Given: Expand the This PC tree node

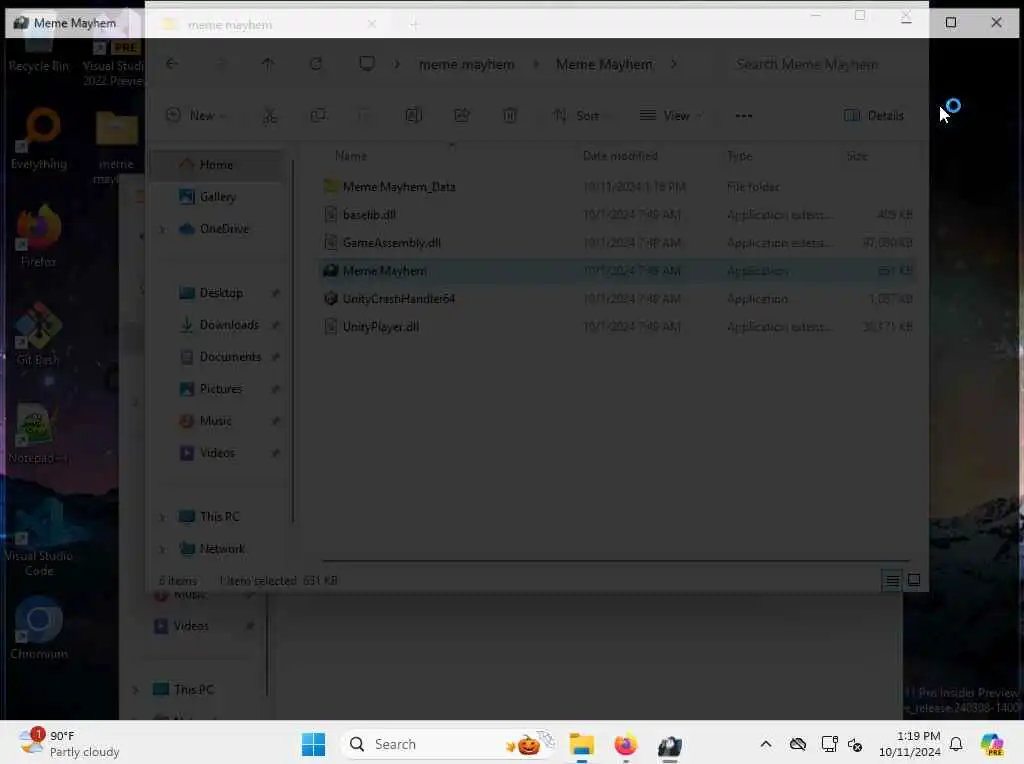Looking at the screenshot, I should coord(163,517).
